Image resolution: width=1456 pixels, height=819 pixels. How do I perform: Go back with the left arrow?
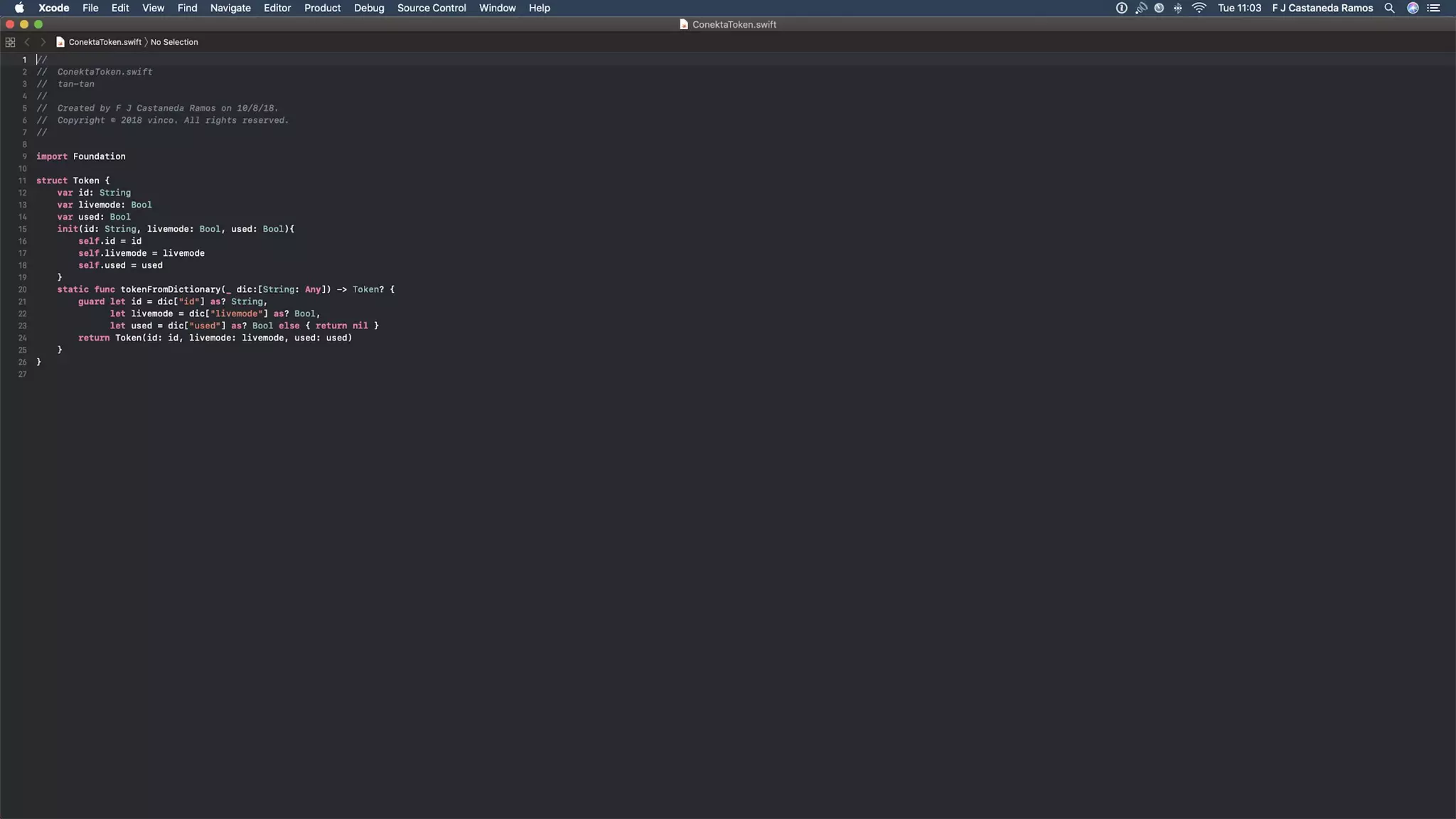[x=27, y=42]
